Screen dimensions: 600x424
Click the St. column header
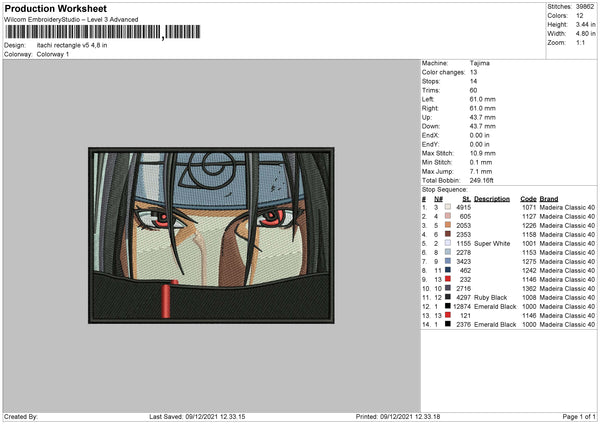point(466,199)
